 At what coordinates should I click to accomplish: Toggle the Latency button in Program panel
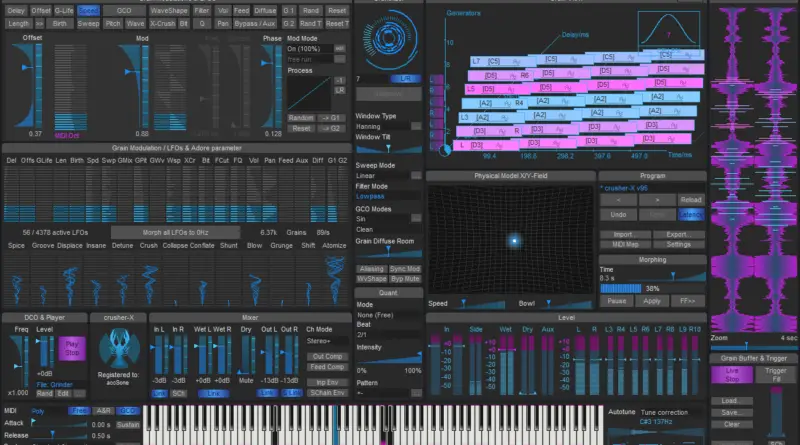point(691,215)
